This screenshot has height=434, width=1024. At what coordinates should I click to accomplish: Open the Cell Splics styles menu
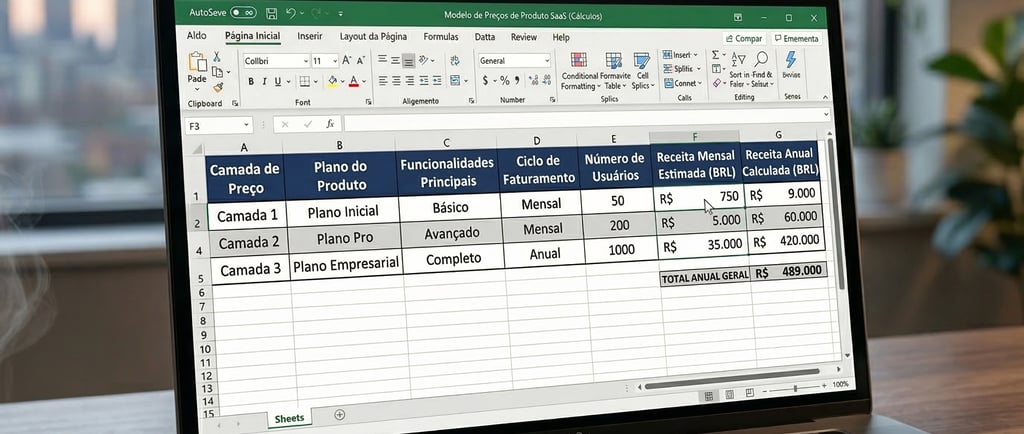(642, 70)
